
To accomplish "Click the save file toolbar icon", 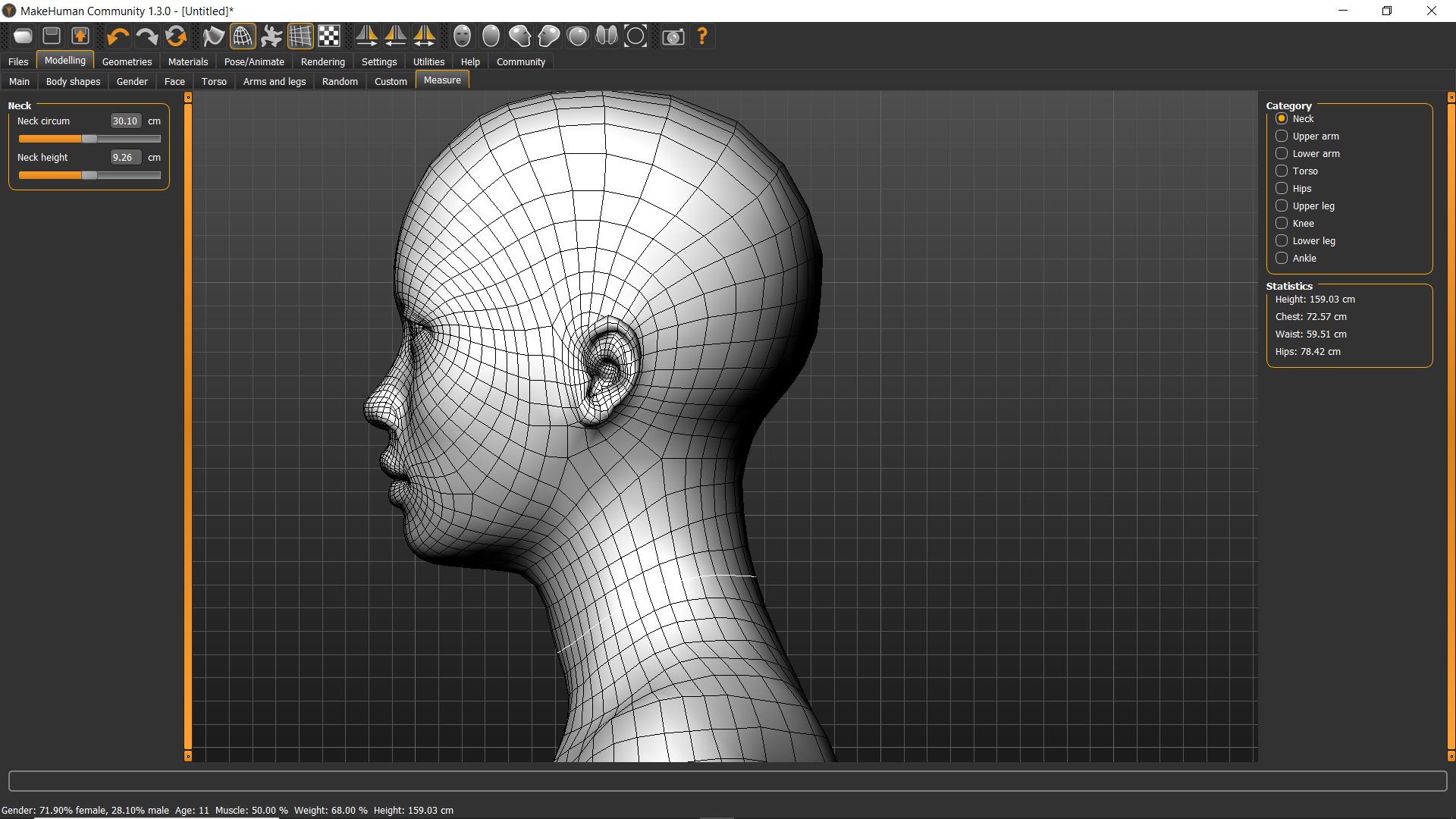I will click(52, 36).
